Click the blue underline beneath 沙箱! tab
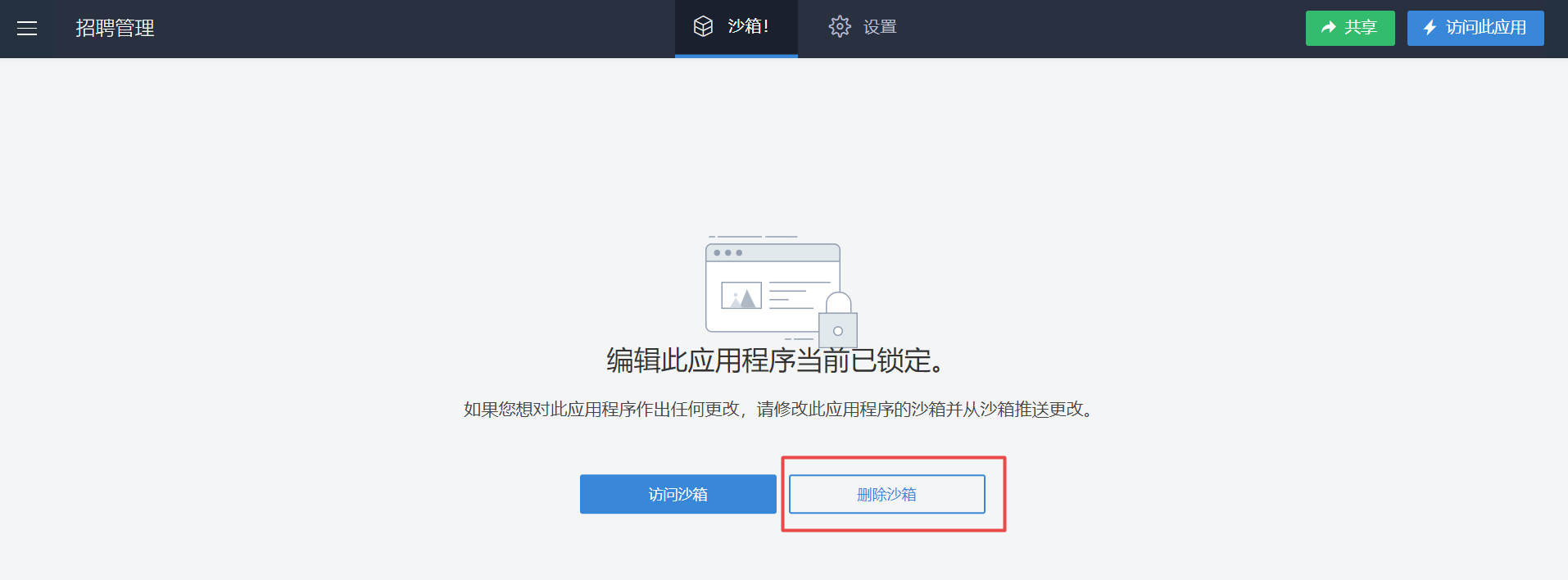 [x=736, y=56]
